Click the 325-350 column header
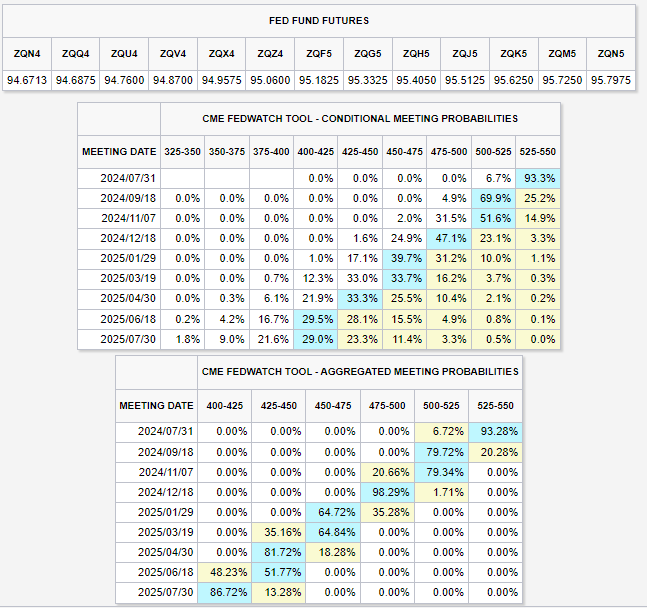Viewport: 647px width, 608px height. (182, 151)
